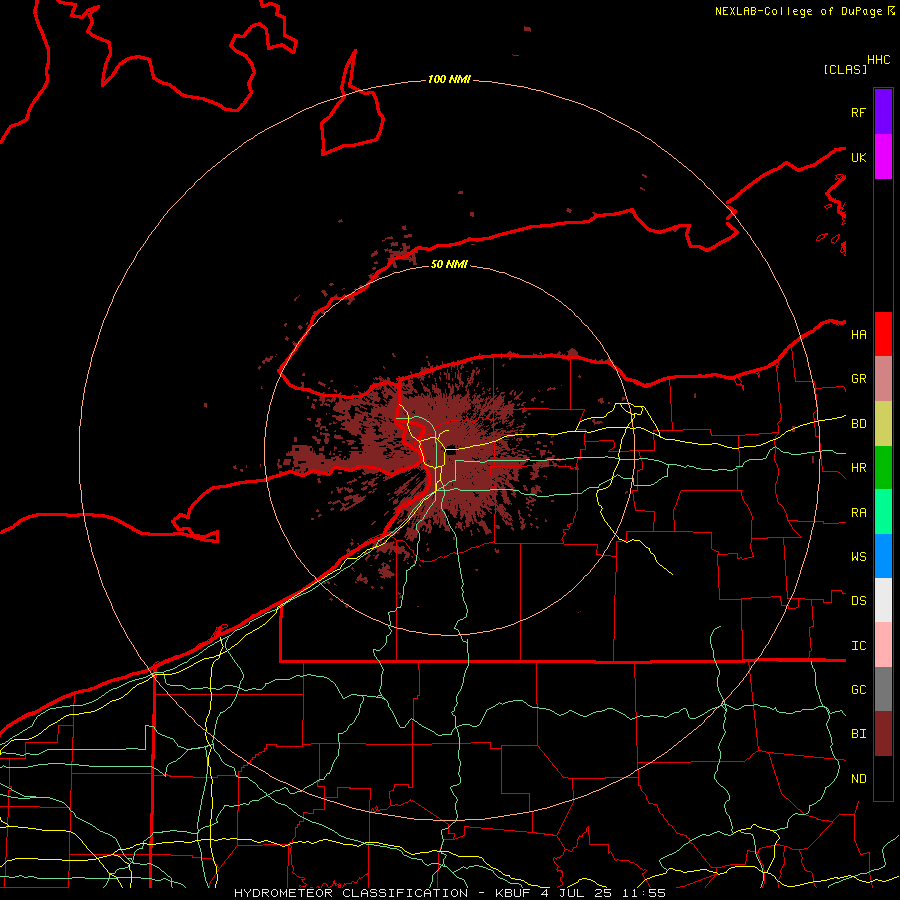This screenshot has height=900, width=900.
Task: Select the BD yellow-olive legend swatch
Action: (883, 424)
